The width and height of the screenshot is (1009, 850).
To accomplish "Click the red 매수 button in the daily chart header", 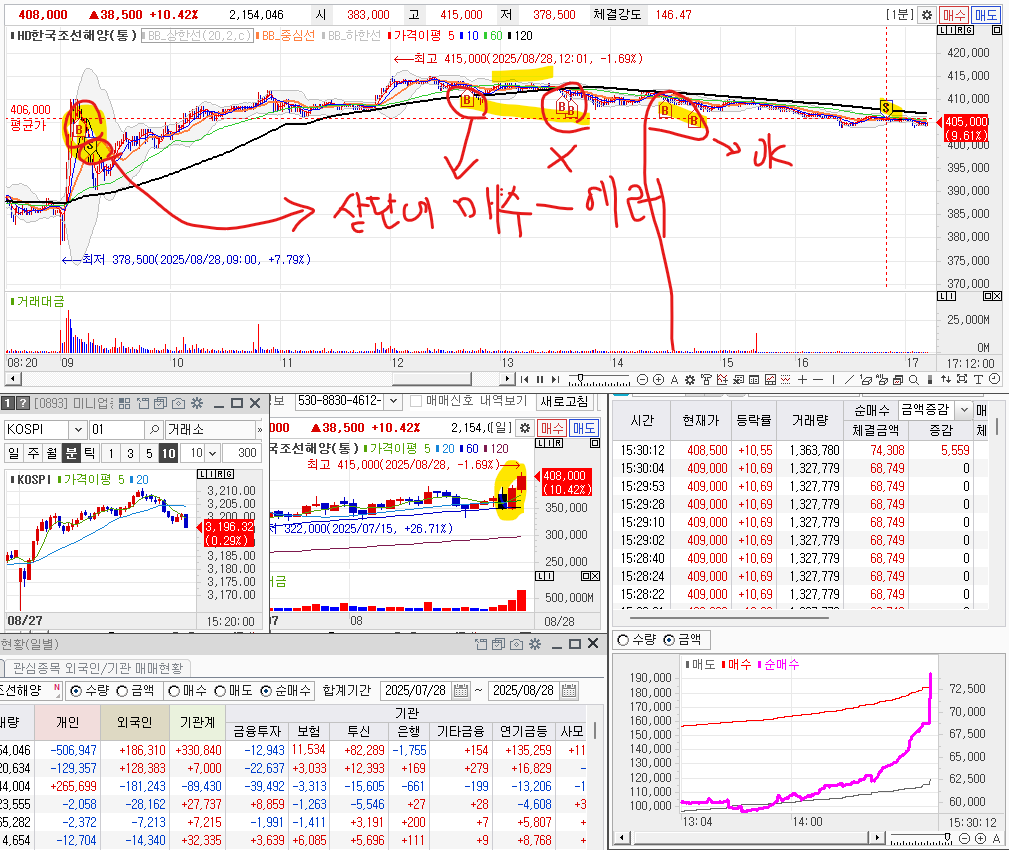I will (552, 428).
